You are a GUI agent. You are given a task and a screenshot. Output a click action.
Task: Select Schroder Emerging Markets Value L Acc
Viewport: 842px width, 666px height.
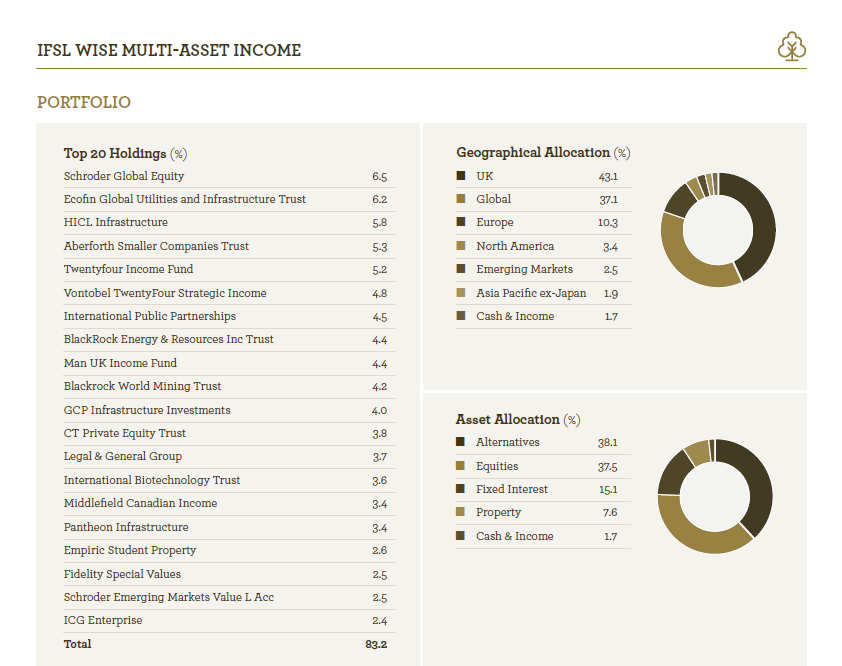[x=229, y=597]
